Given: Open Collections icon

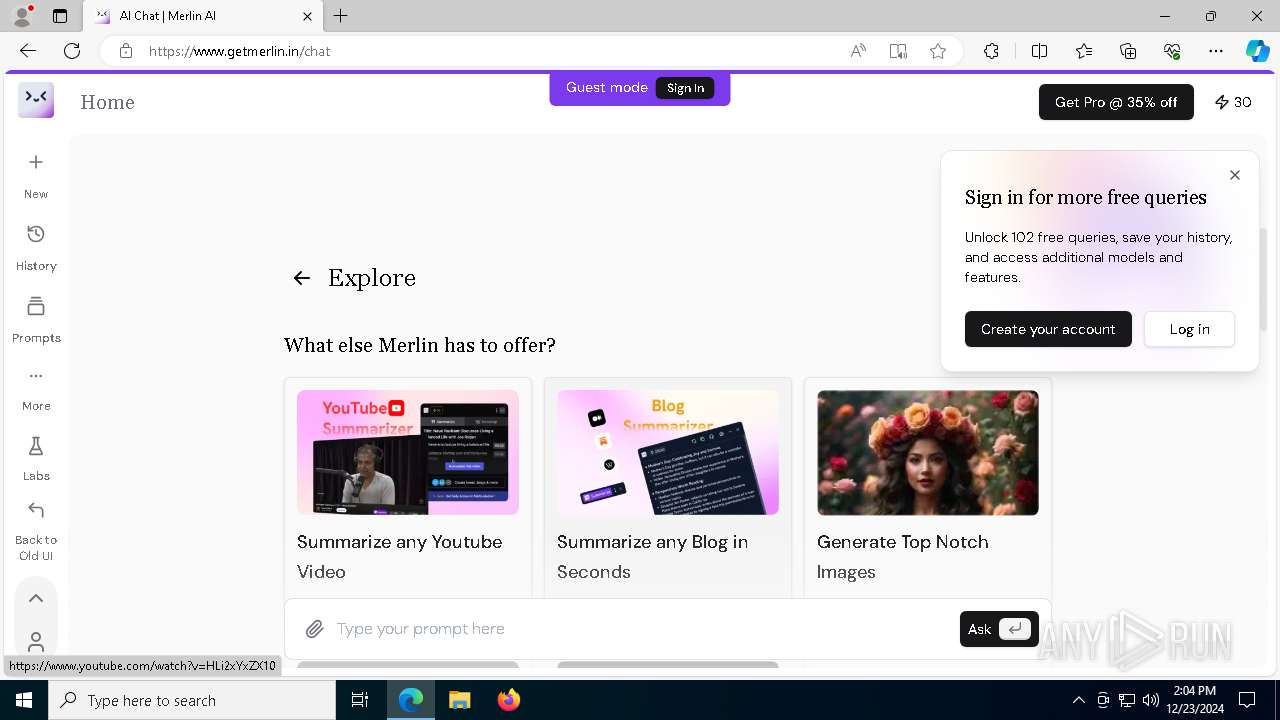Looking at the screenshot, I should 1128,51.
